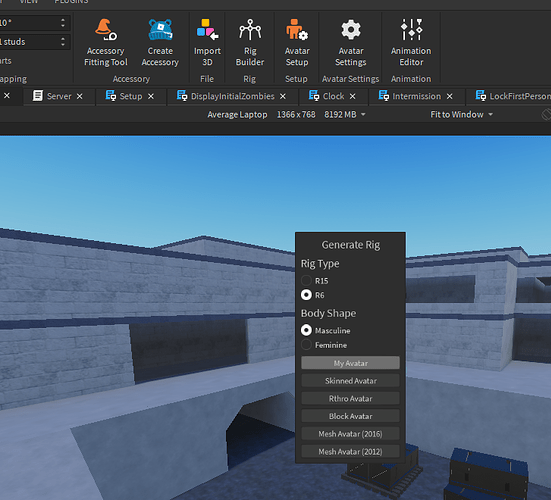The width and height of the screenshot is (551, 500).
Task: Insert Mesh Avatar (2016) rig
Action: click(x=350, y=434)
